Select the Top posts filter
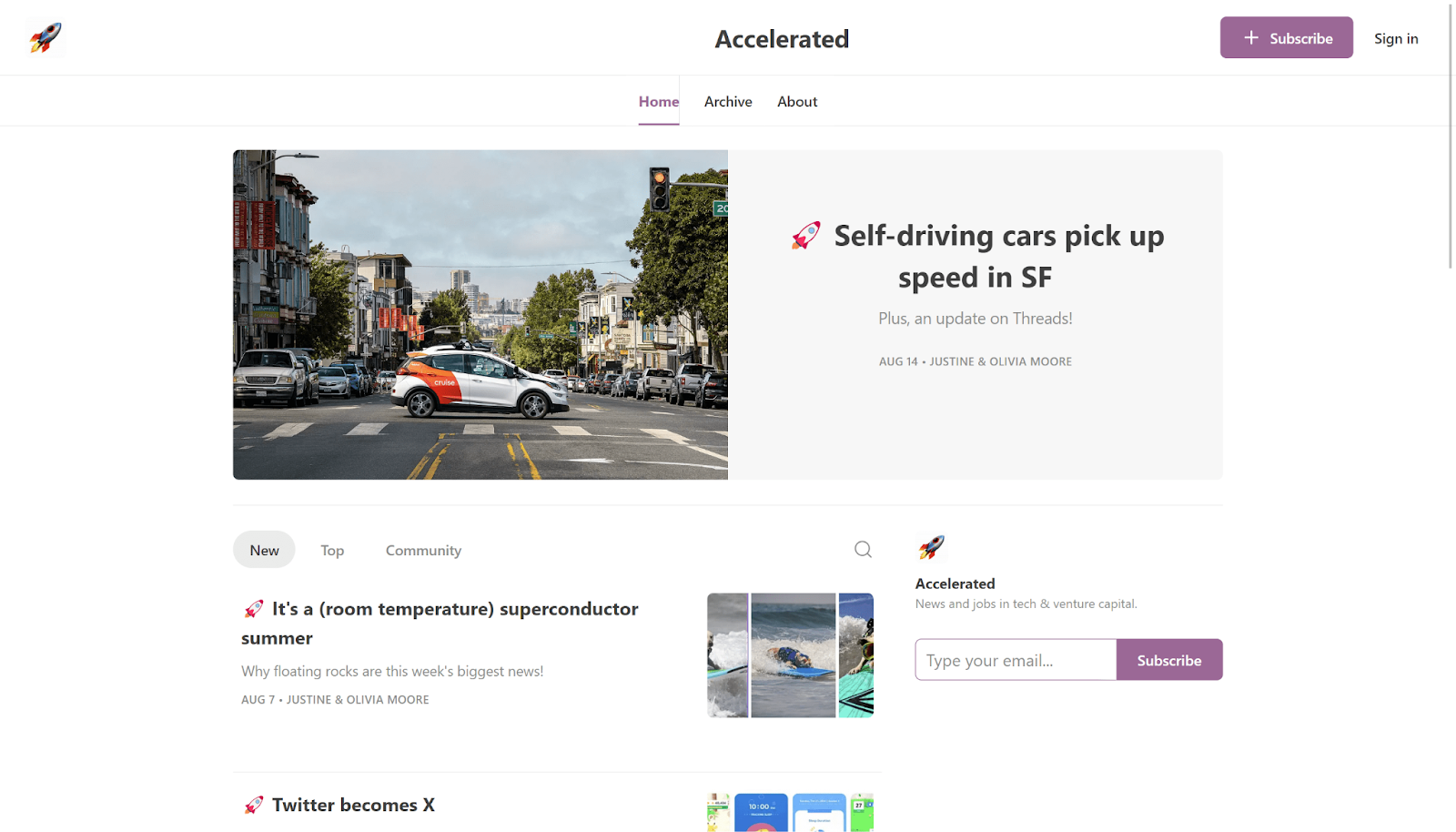This screenshot has height=832, width=1456. point(331,550)
